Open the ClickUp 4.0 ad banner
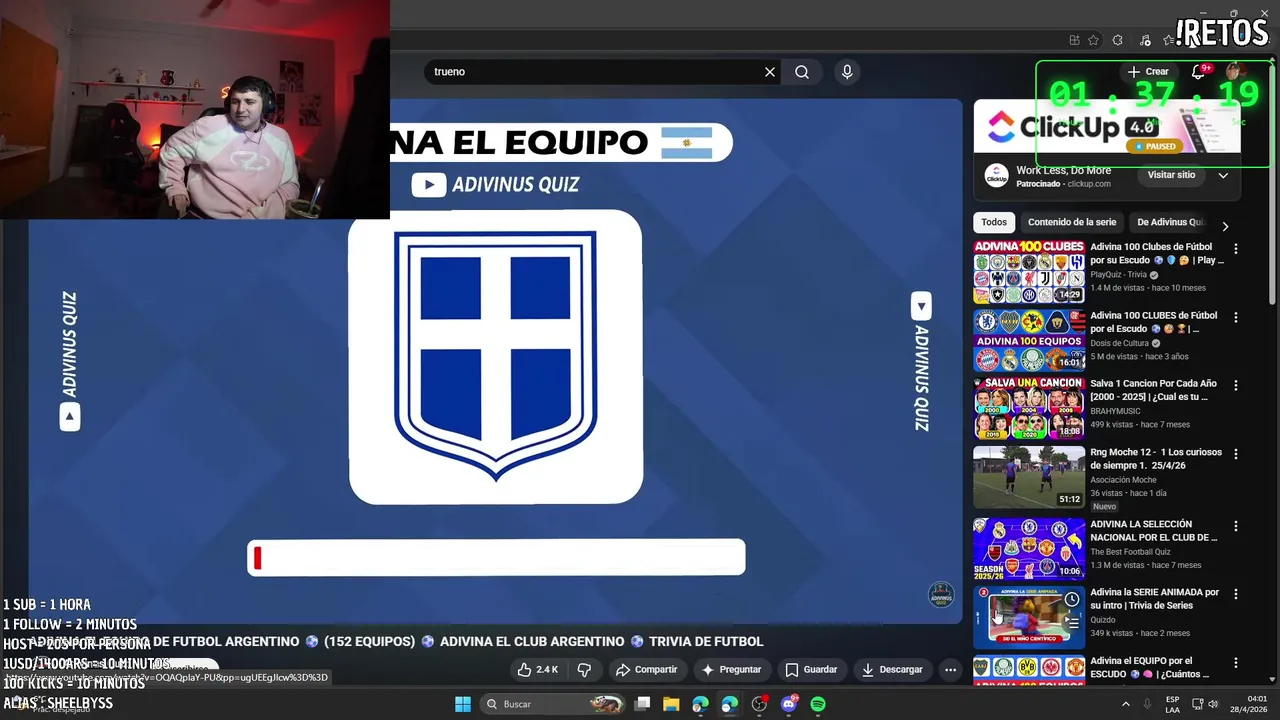Image resolution: width=1280 pixels, height=720 pixels. click(1107, 127)
